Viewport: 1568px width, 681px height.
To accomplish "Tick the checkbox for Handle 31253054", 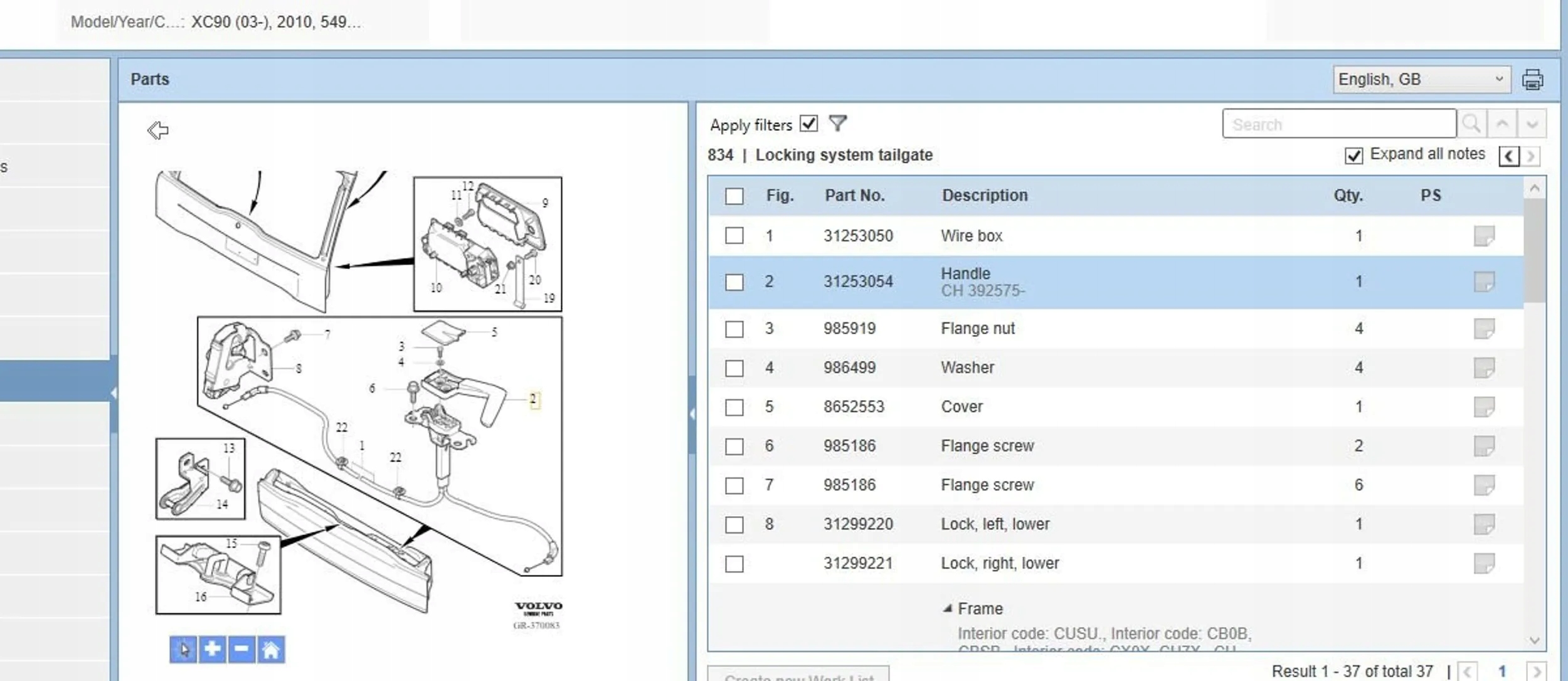I will [x=734, y=282].
